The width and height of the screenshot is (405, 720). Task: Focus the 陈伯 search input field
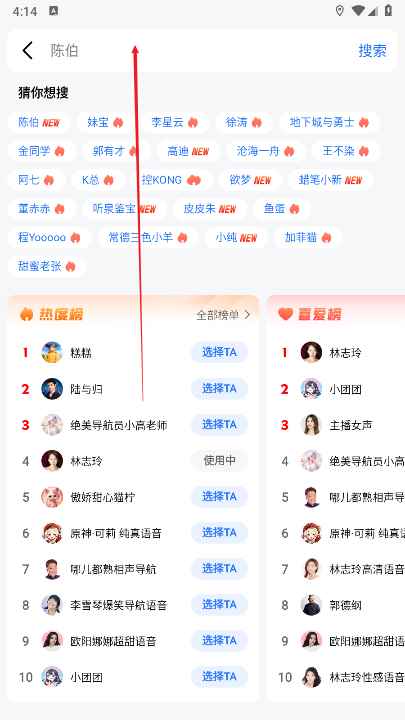[197, 51]
